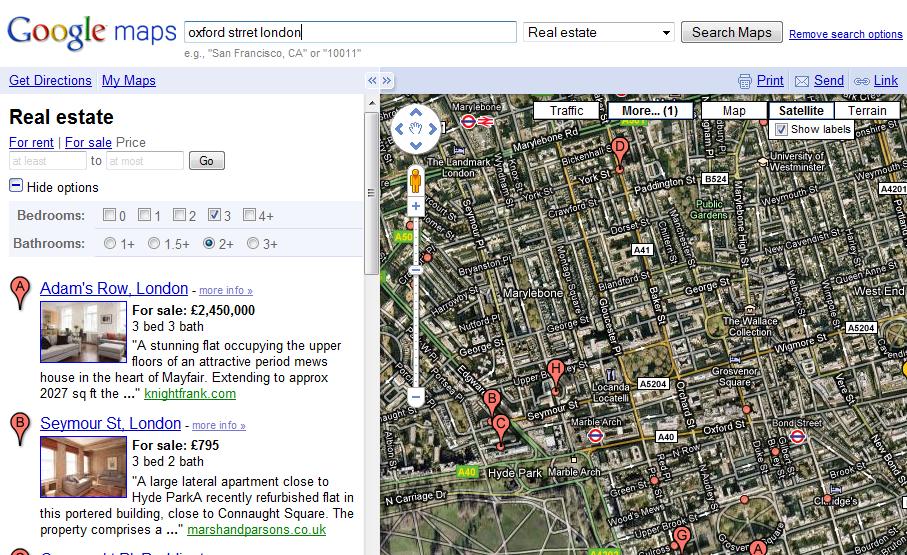Switch to Terrain view

click(x=867, y=111)
